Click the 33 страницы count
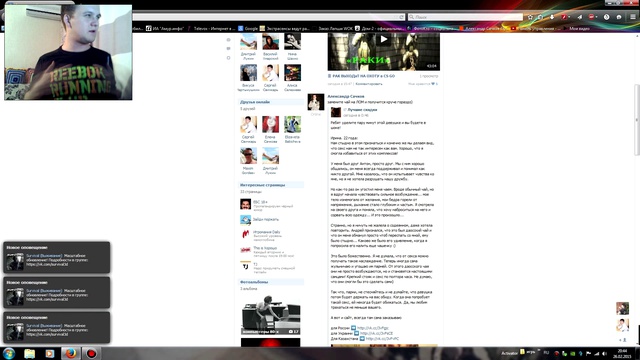The height and width of the screenshot is (360, 640). [251, 192]
